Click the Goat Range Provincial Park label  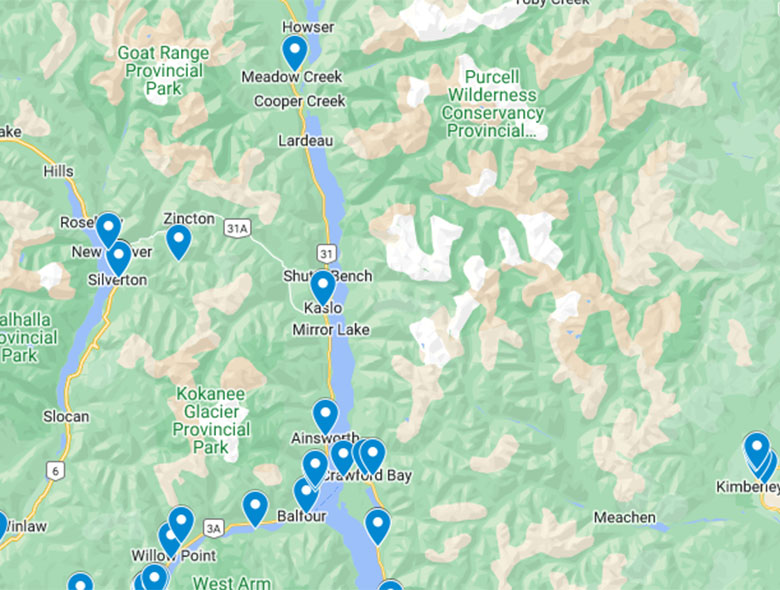pos(164,71)
